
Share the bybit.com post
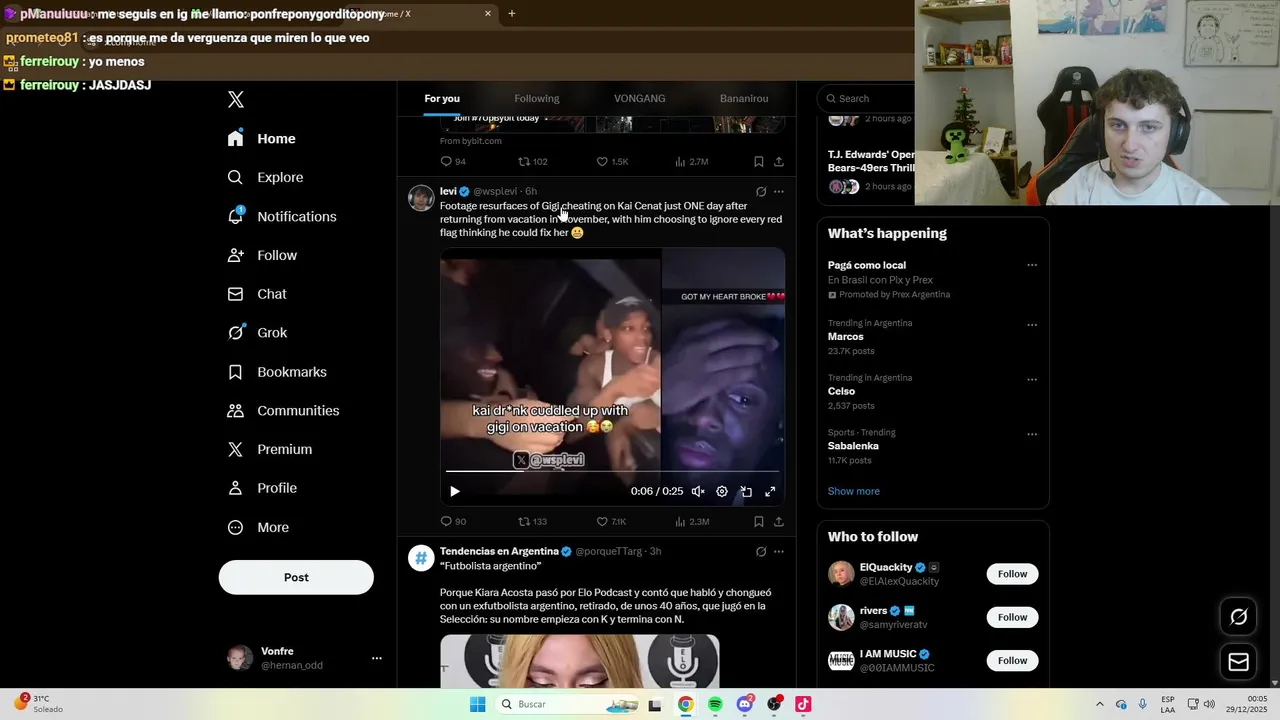pyautogui.click(x=779, y=161)
